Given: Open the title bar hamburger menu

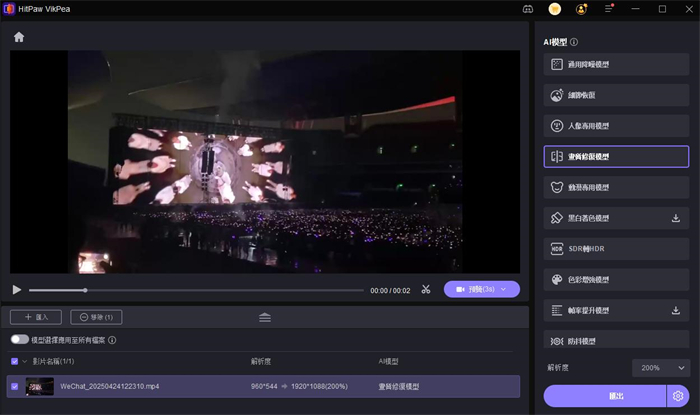Looking at the screenshot, I should (609, 9).
